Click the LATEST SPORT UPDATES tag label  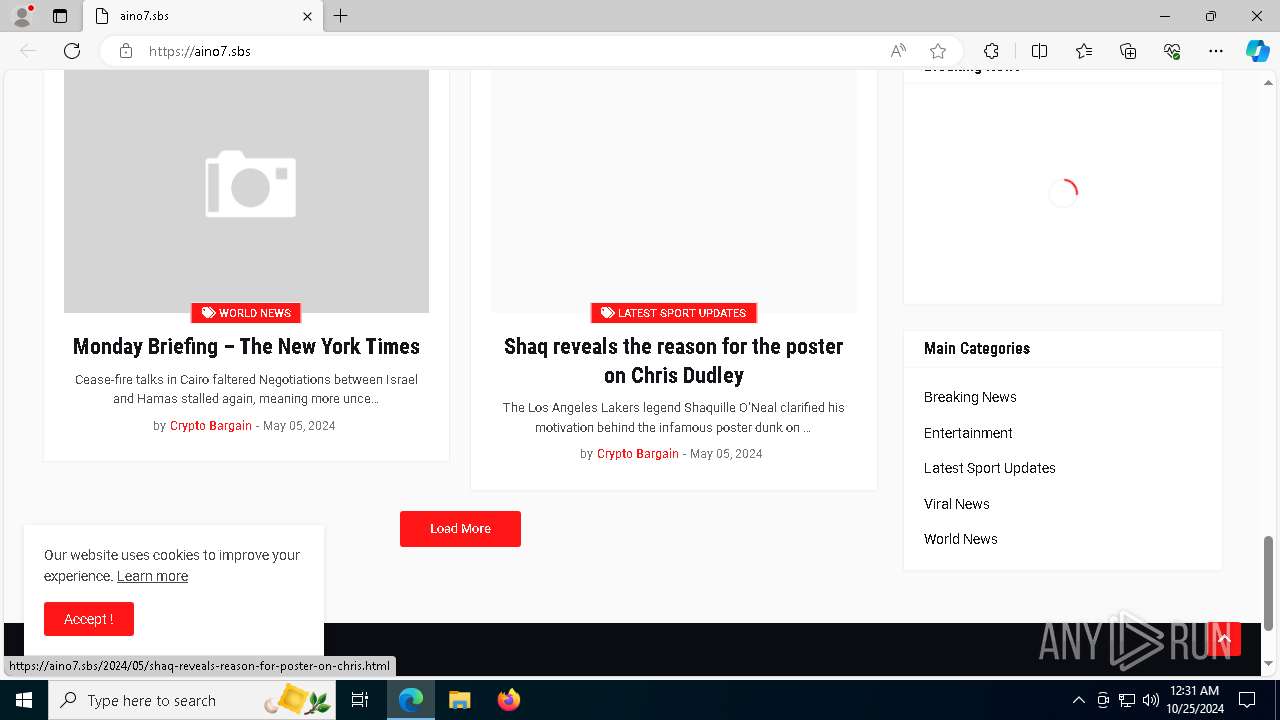[674, 313]
